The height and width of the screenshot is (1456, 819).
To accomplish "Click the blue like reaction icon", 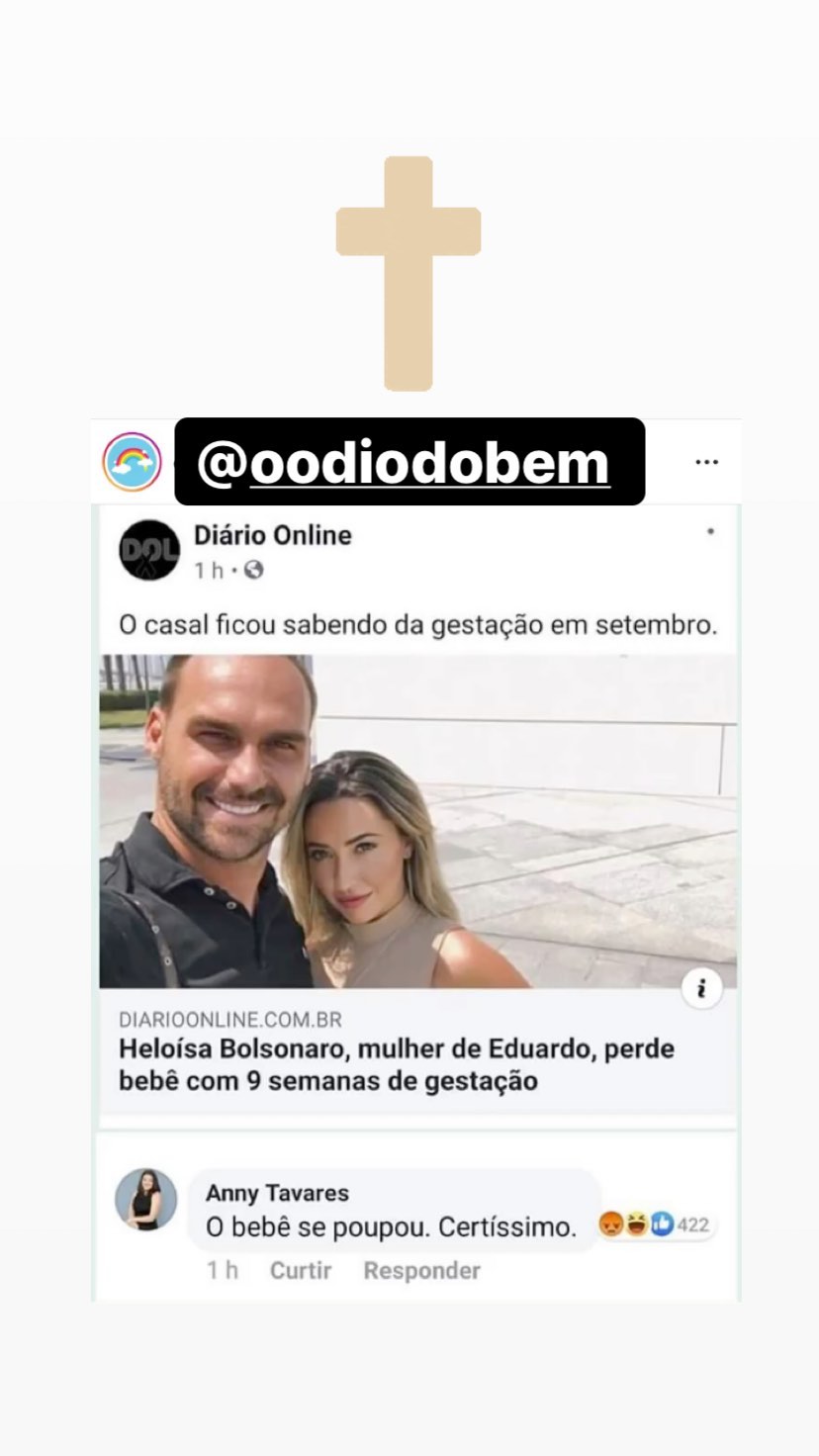I will point(662,1225).
